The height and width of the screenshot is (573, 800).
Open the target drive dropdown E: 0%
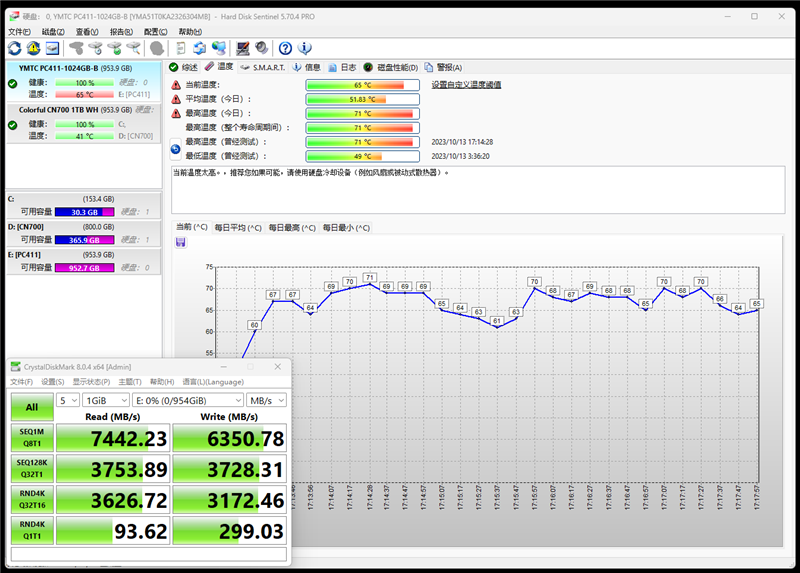click(x=188, y=400)
